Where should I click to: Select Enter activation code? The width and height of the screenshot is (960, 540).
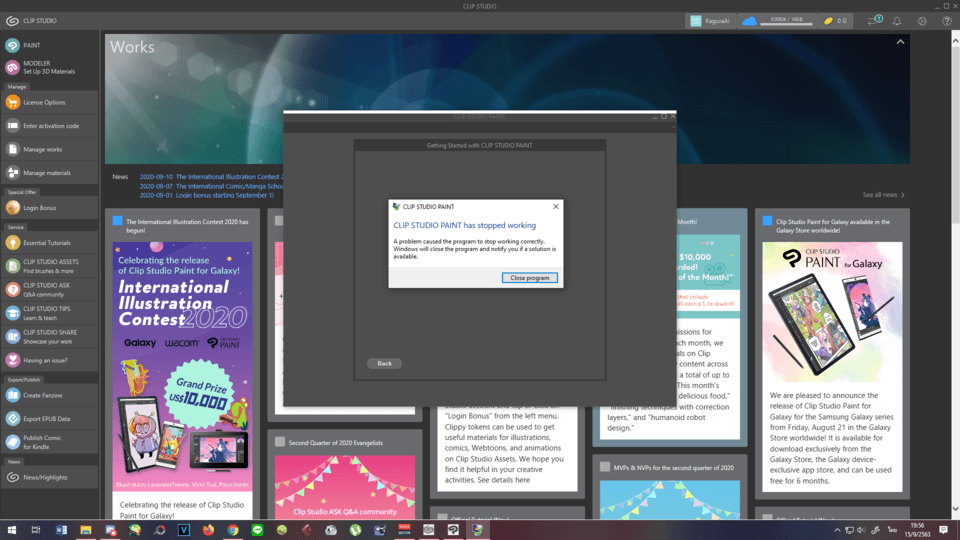point(49,126)
